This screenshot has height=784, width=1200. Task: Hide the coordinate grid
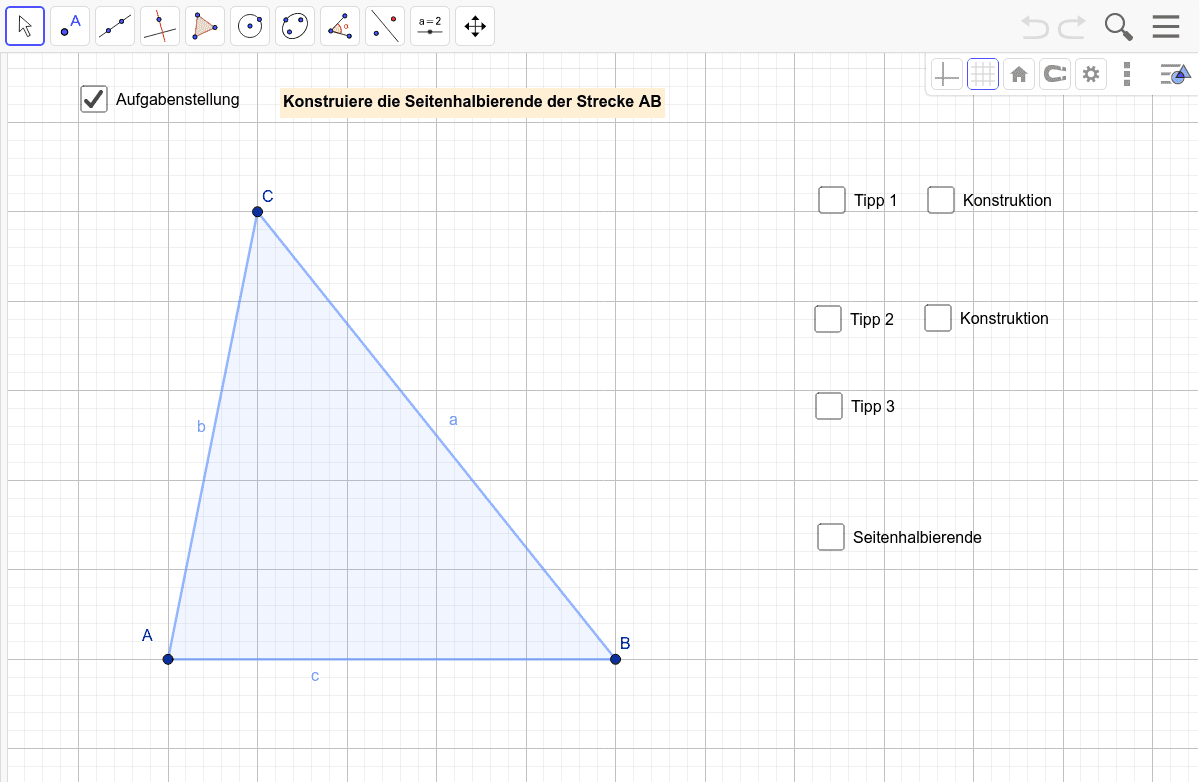tap(982, 74)
